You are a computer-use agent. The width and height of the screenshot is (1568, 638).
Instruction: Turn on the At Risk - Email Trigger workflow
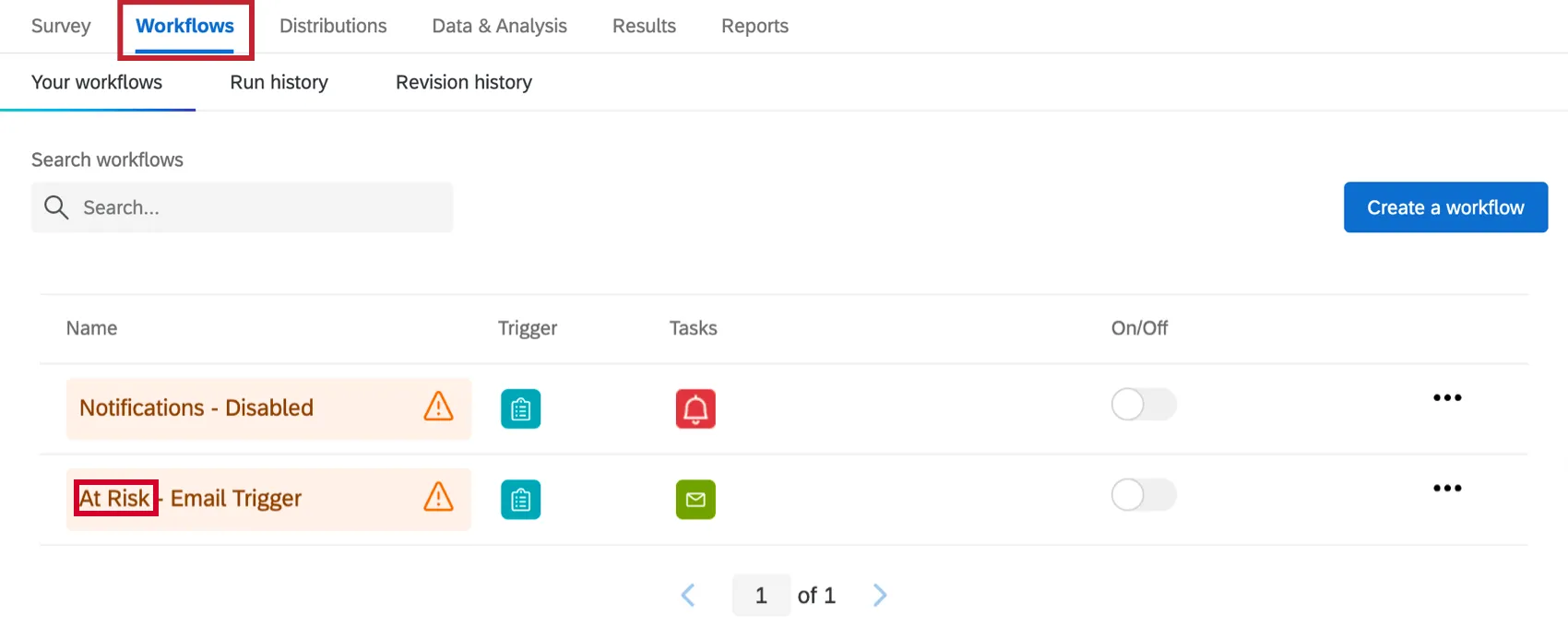1143,494
